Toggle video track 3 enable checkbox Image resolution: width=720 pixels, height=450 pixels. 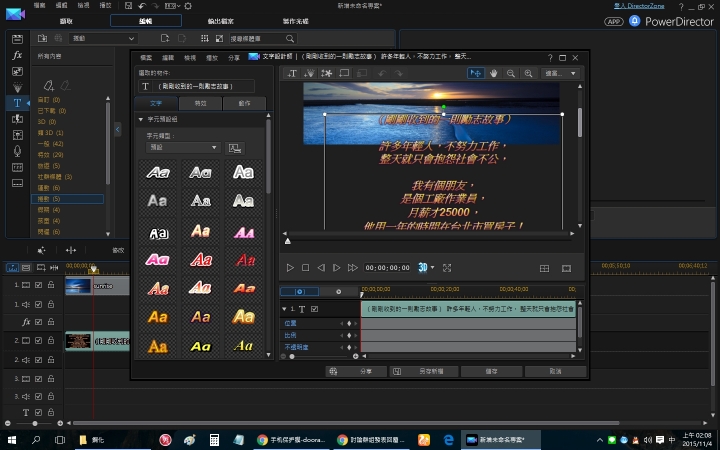click(x=39, y=379)
